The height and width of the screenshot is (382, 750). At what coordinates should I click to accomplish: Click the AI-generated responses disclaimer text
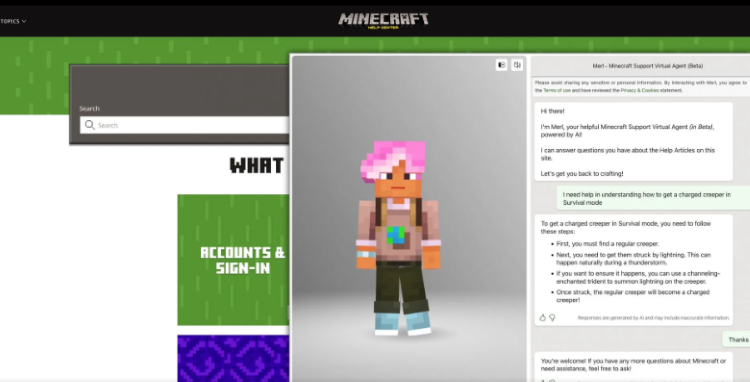click(x=653, y=317)
